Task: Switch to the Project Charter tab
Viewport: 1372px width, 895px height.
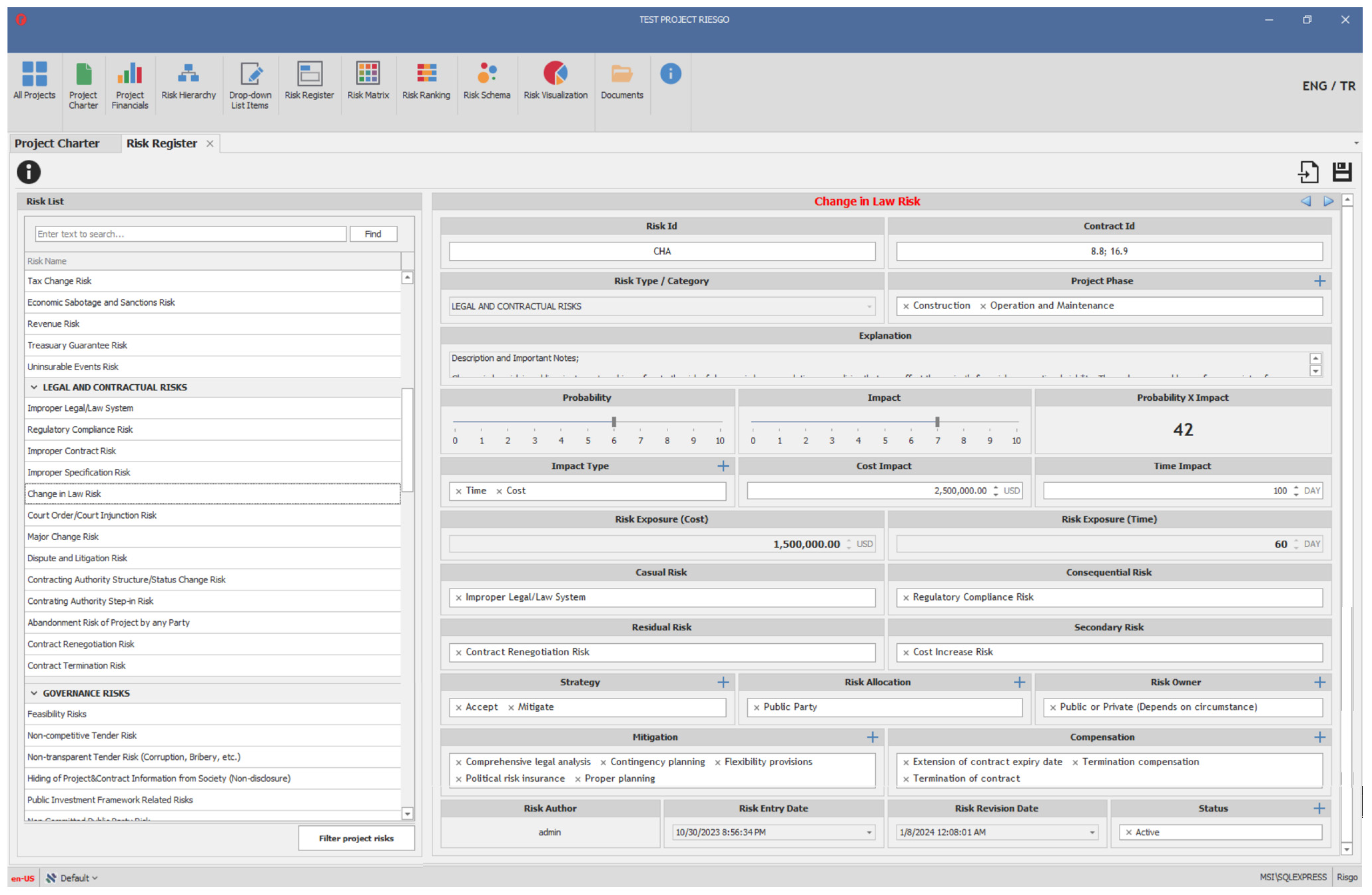Action: click(x=57, y=144)
